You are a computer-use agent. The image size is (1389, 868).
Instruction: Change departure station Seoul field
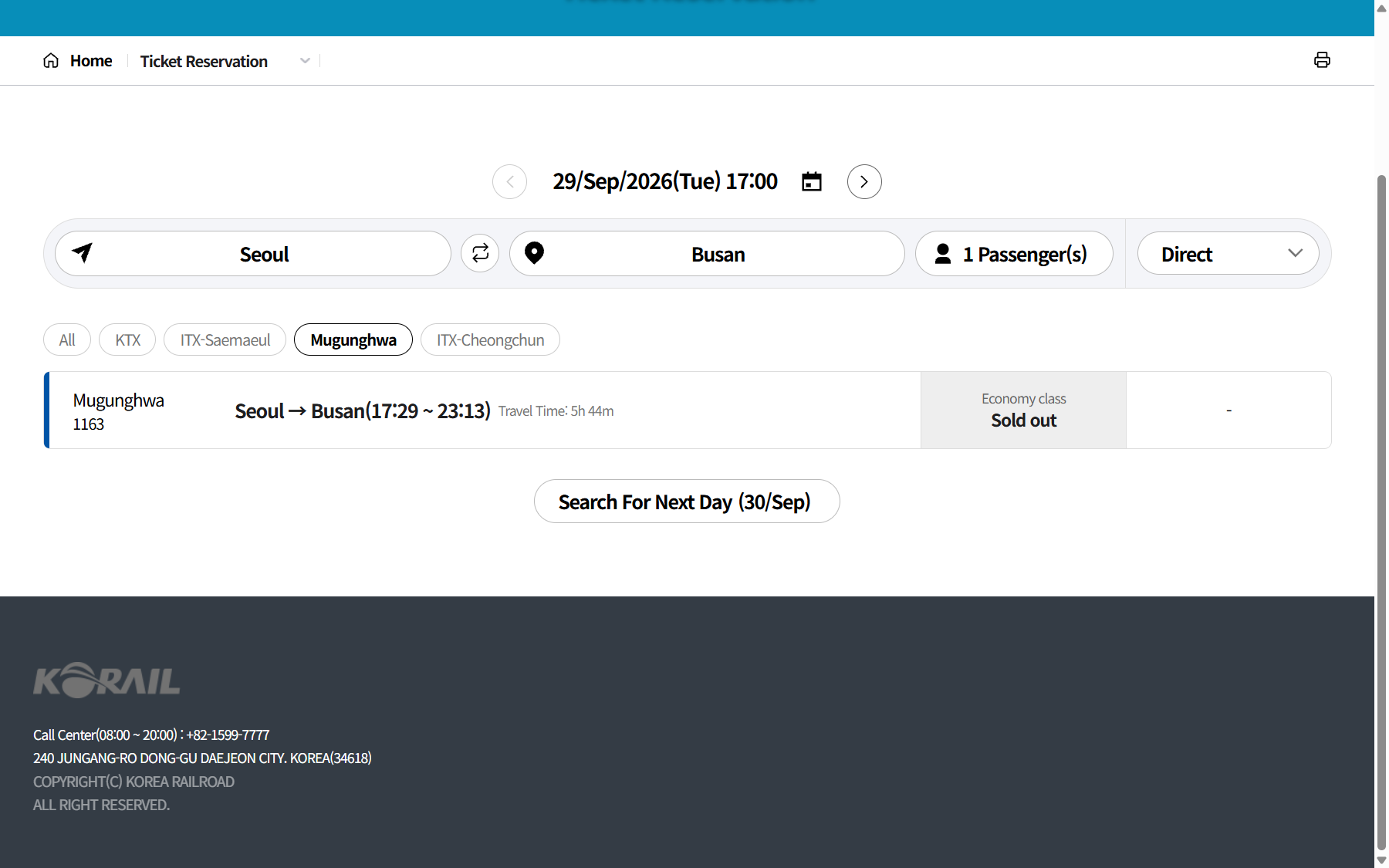(253, 254)
